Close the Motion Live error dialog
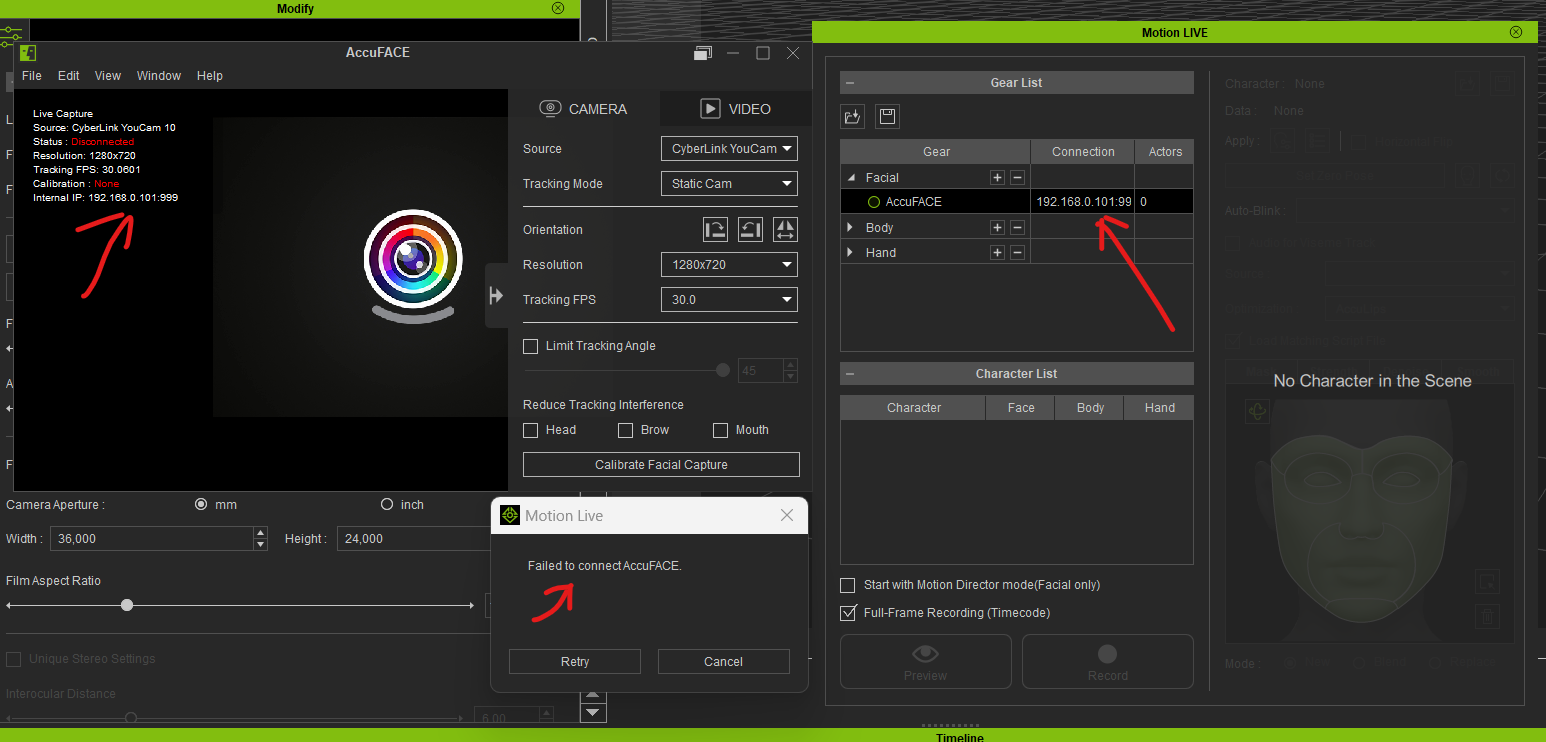The height and width of the screenshot is (742, 1546). 787,515
